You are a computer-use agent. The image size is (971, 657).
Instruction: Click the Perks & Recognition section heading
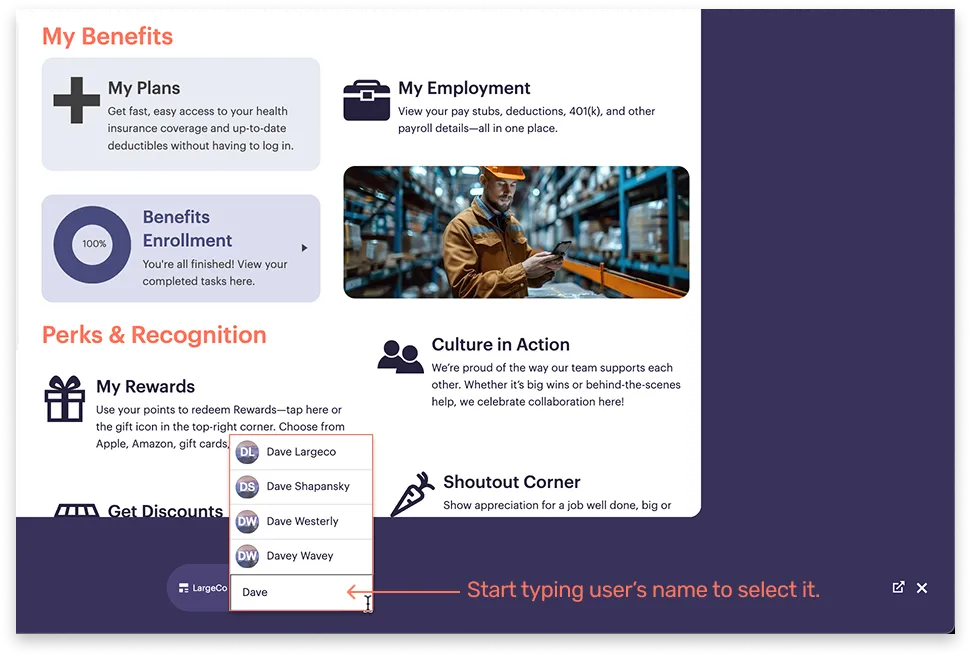click(x=154, y=335)
